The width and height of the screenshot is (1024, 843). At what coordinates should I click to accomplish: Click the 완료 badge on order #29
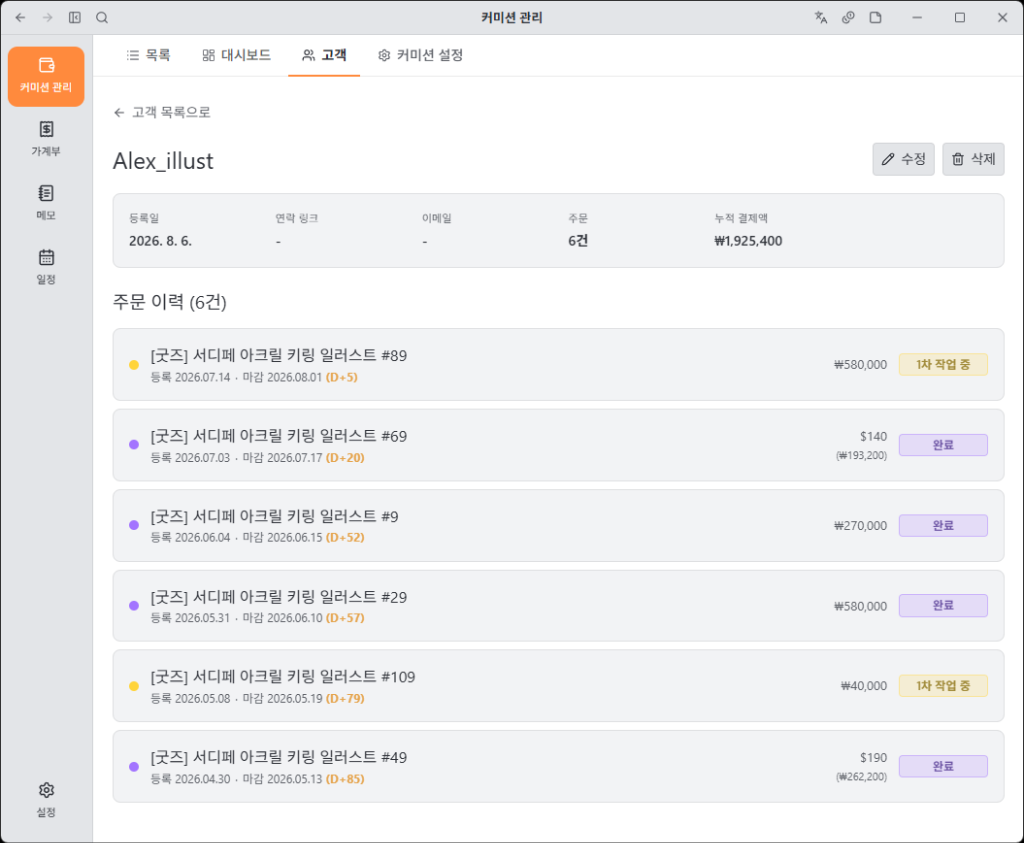[x=943, y=606]
